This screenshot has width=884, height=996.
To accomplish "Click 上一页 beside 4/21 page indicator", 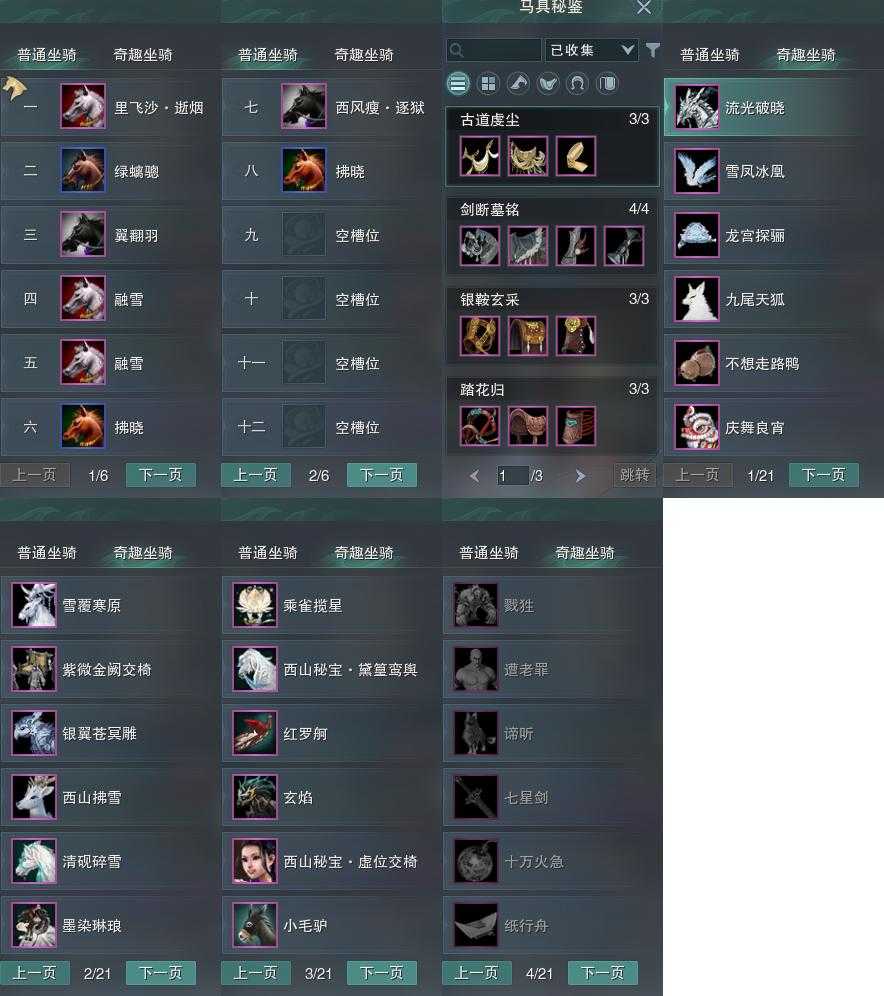I will click(x=476, y=972).
